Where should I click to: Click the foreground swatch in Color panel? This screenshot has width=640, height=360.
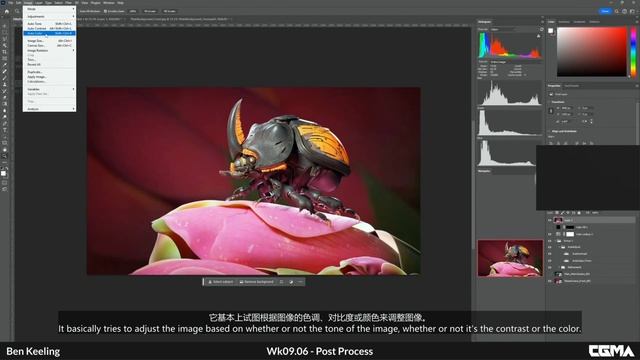(x=551, y=31)
